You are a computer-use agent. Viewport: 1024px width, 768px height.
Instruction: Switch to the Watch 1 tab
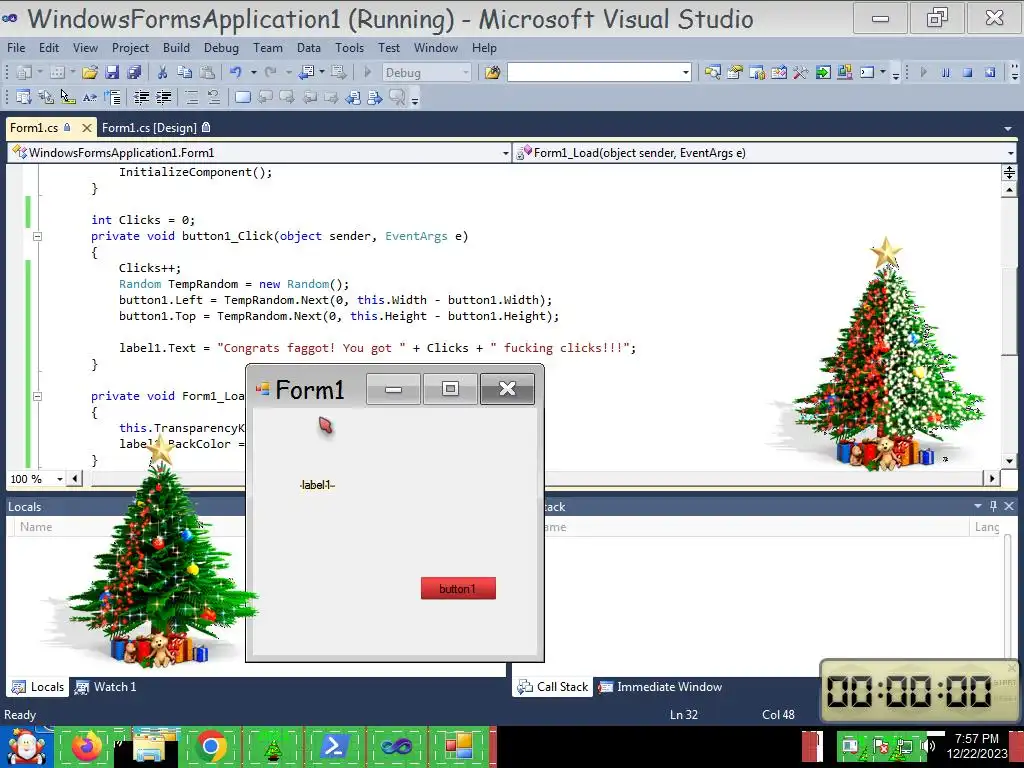(106, 687)
